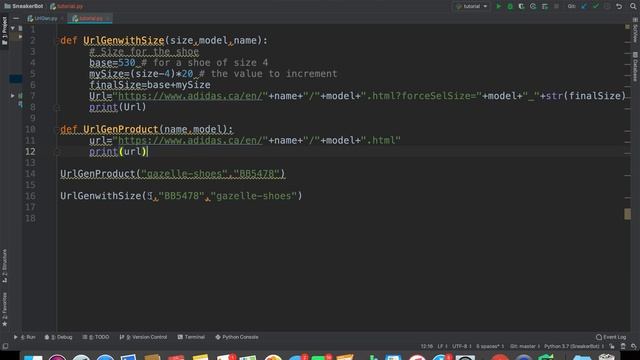The height and width of the screenshot is (360, 640).
Task: Commit changes using green Git checkmark
Action: 596,7
